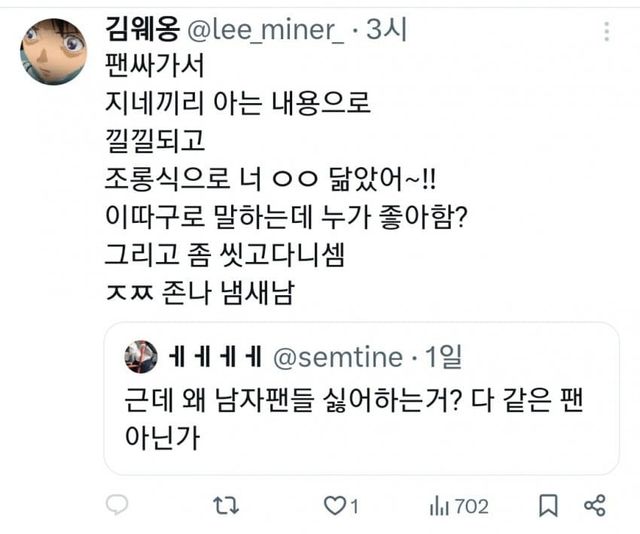Image resolution: width=640 pixels, height=534 pixels.
Task: Retweet this post using the retweet icon
Action: point(225,507)
